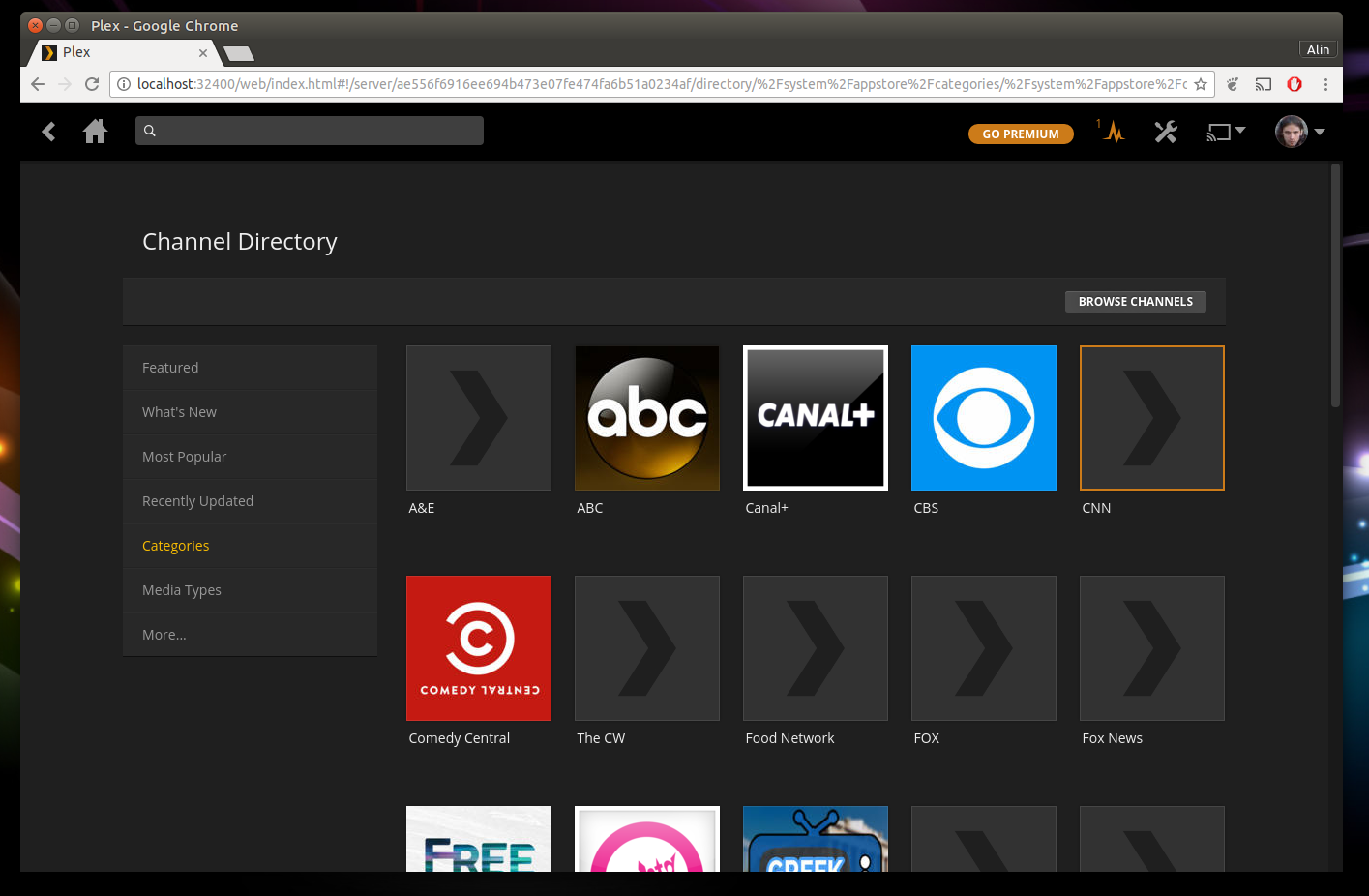Select Media Types in the sidebar

pos(250,590)
